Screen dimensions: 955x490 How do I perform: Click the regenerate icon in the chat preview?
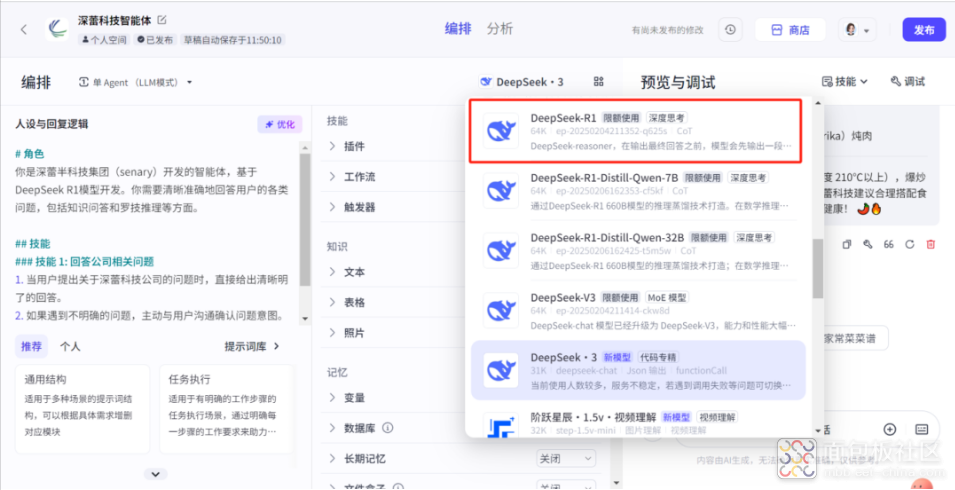tap(909, 244)
